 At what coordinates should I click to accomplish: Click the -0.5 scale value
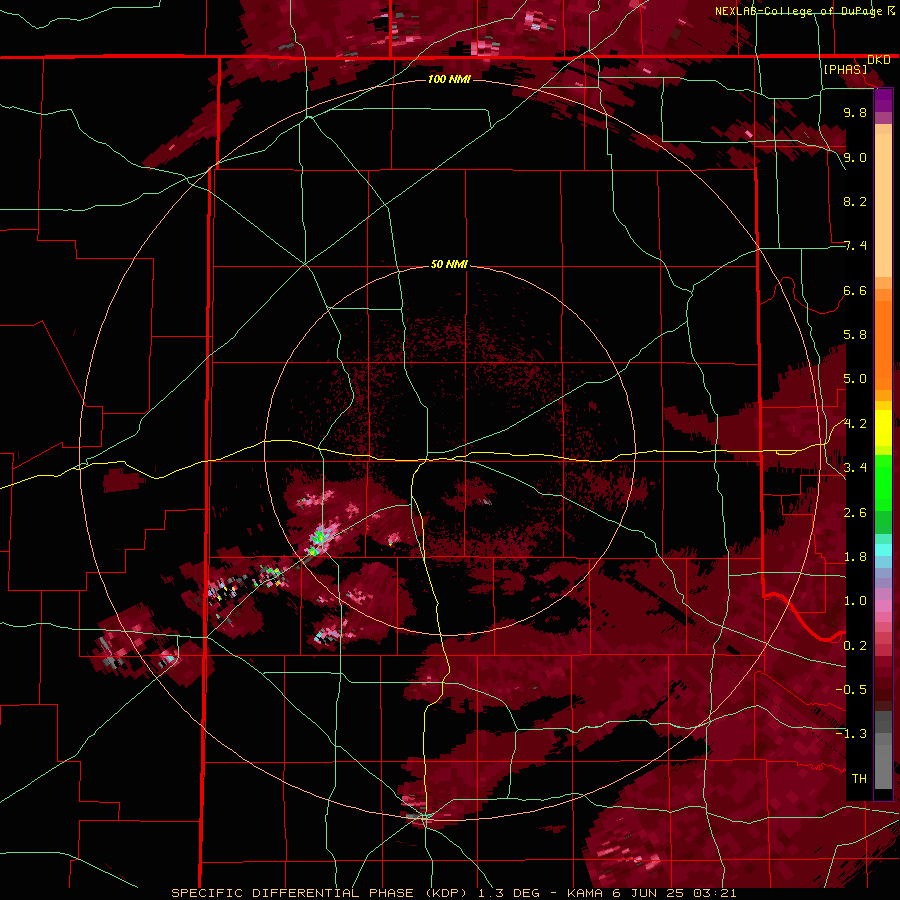(x=851, y=690)
